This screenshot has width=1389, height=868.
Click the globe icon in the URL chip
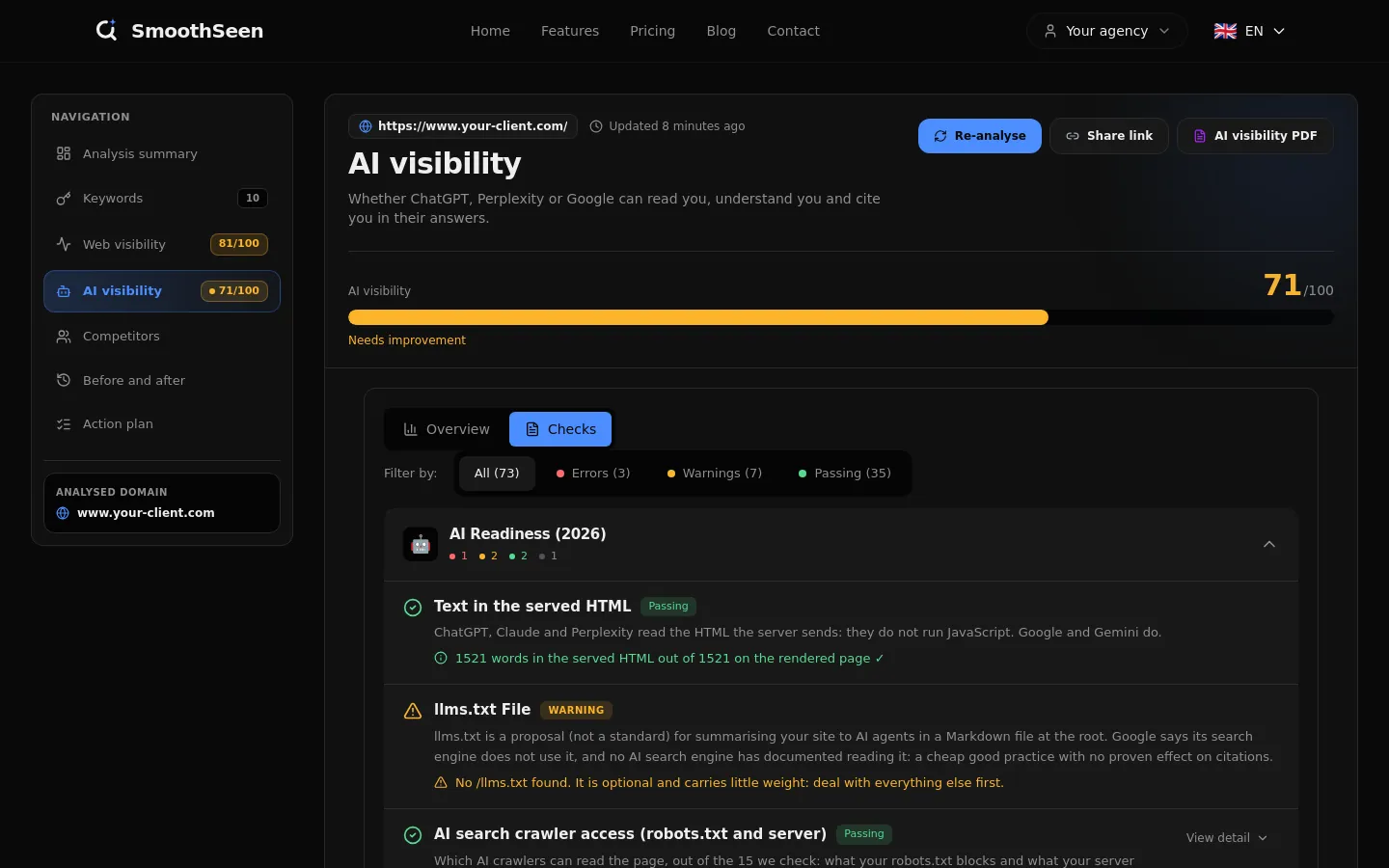[x=366, y=126]
